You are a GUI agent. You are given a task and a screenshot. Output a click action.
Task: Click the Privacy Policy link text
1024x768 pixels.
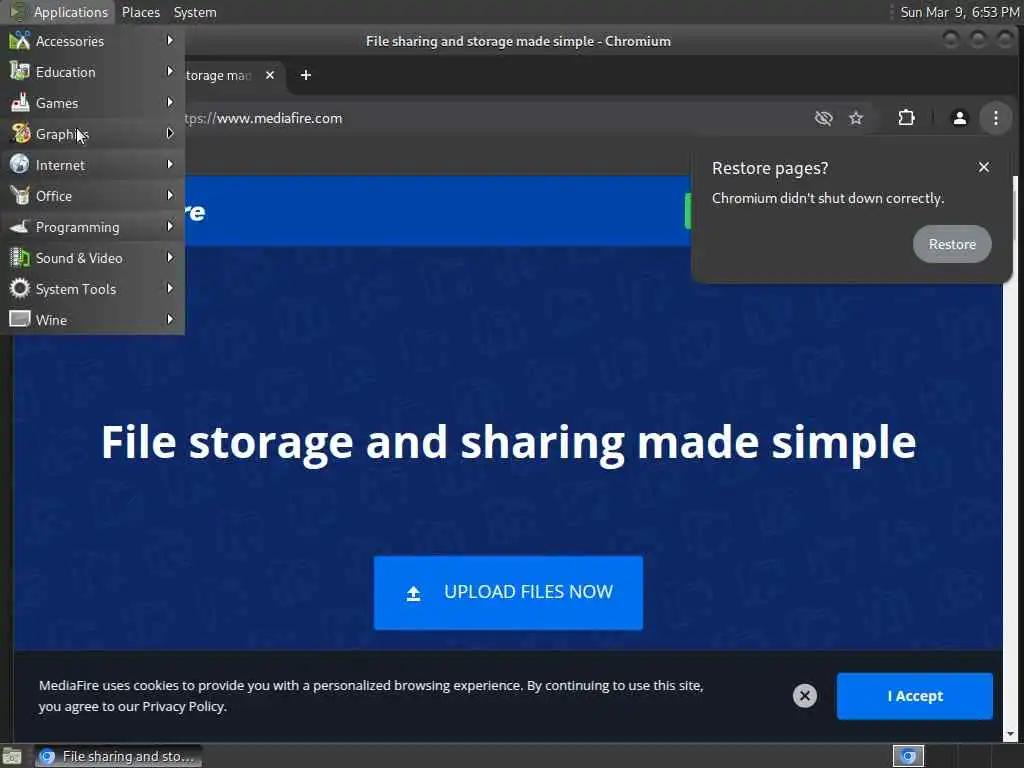coord(184,707)
